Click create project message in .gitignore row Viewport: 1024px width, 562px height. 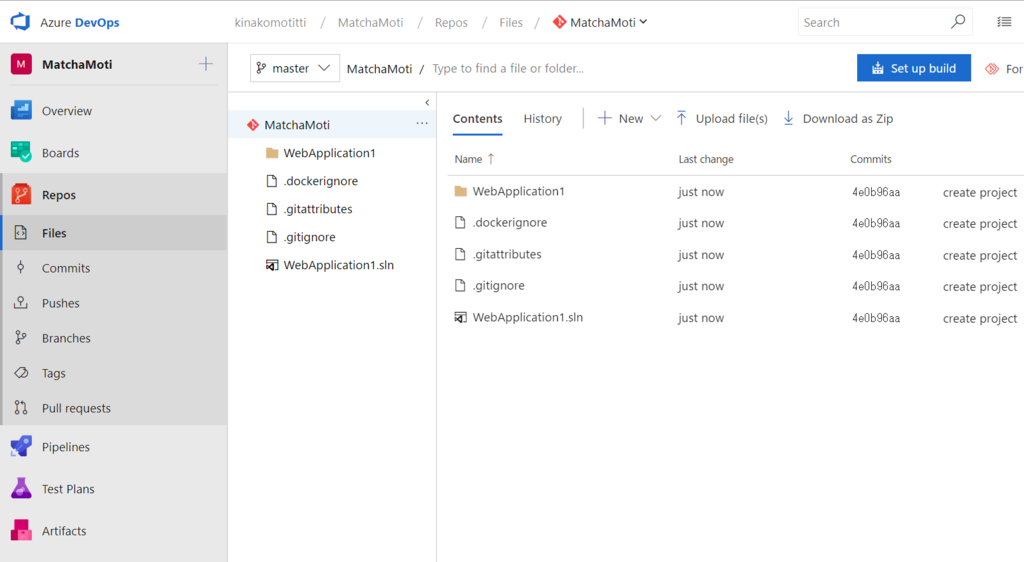tap(980, 287)
